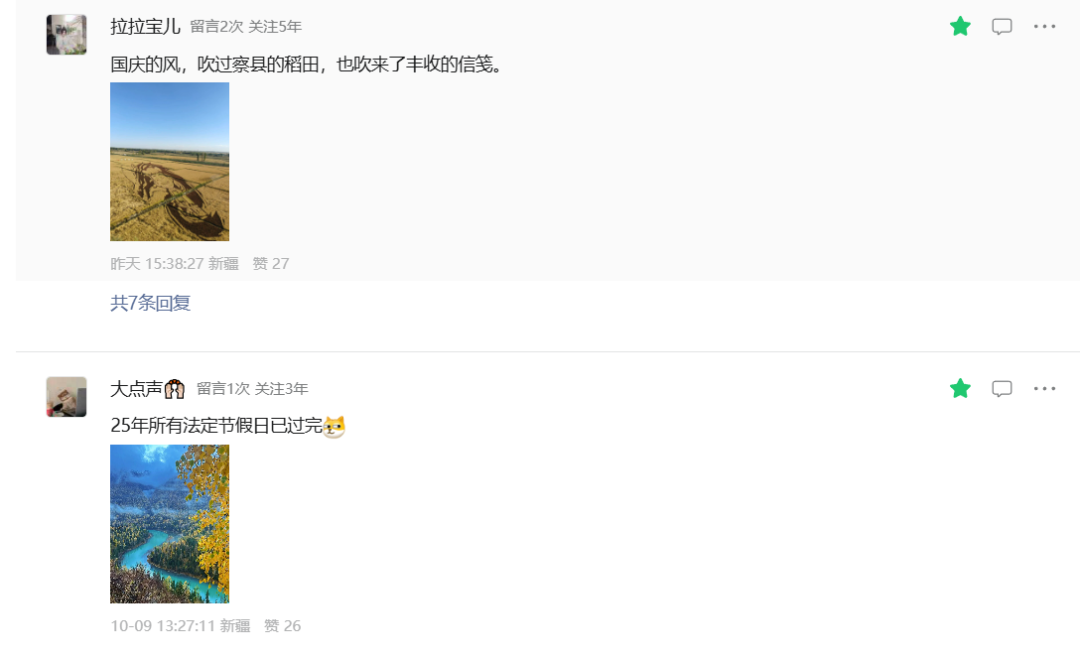This screenshot has height=657, width=1080.
Task: Click the 赞 26 like count
Action: (x=282, y=626)
